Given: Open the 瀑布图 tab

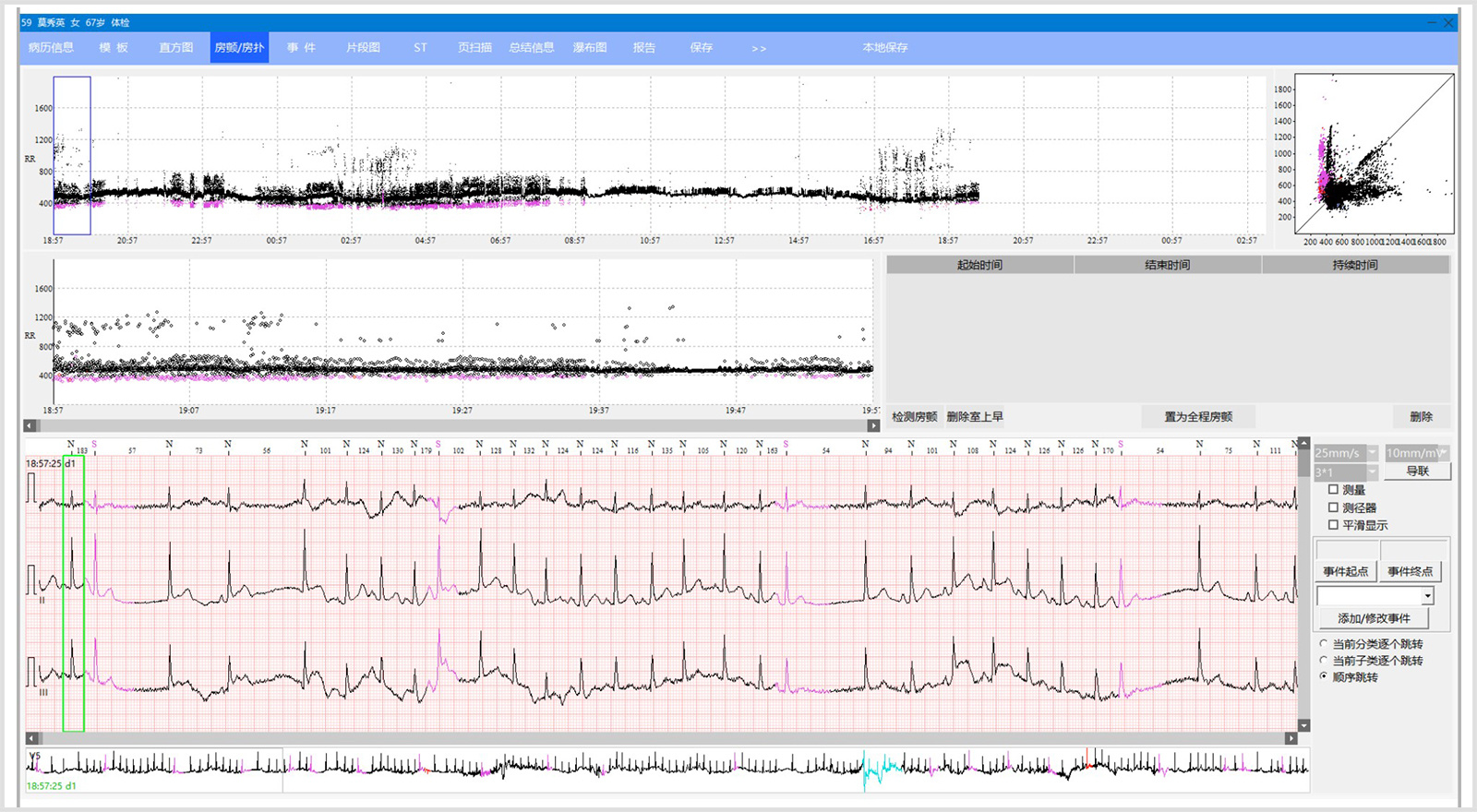Looking at the screenshot, I should pyautogui.click(x=589, y=48).
